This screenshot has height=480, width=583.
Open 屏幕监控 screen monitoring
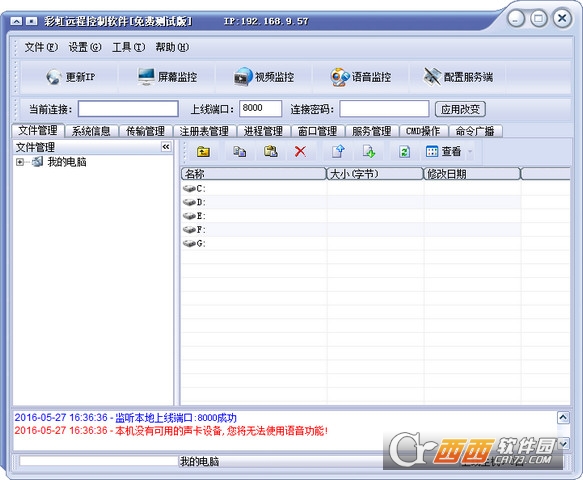[167, 77]
